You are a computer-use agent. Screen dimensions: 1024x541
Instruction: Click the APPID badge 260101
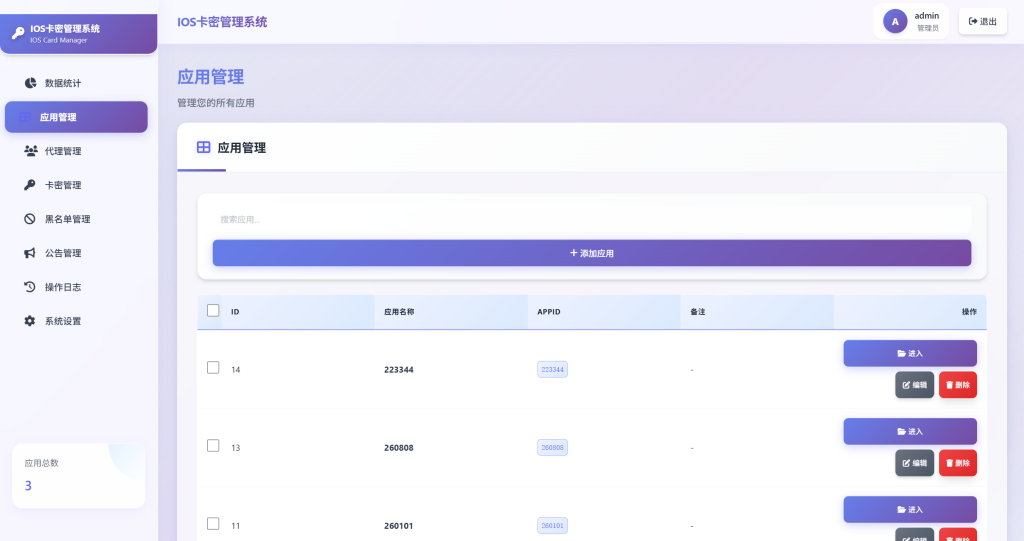[x=552, y=525]
